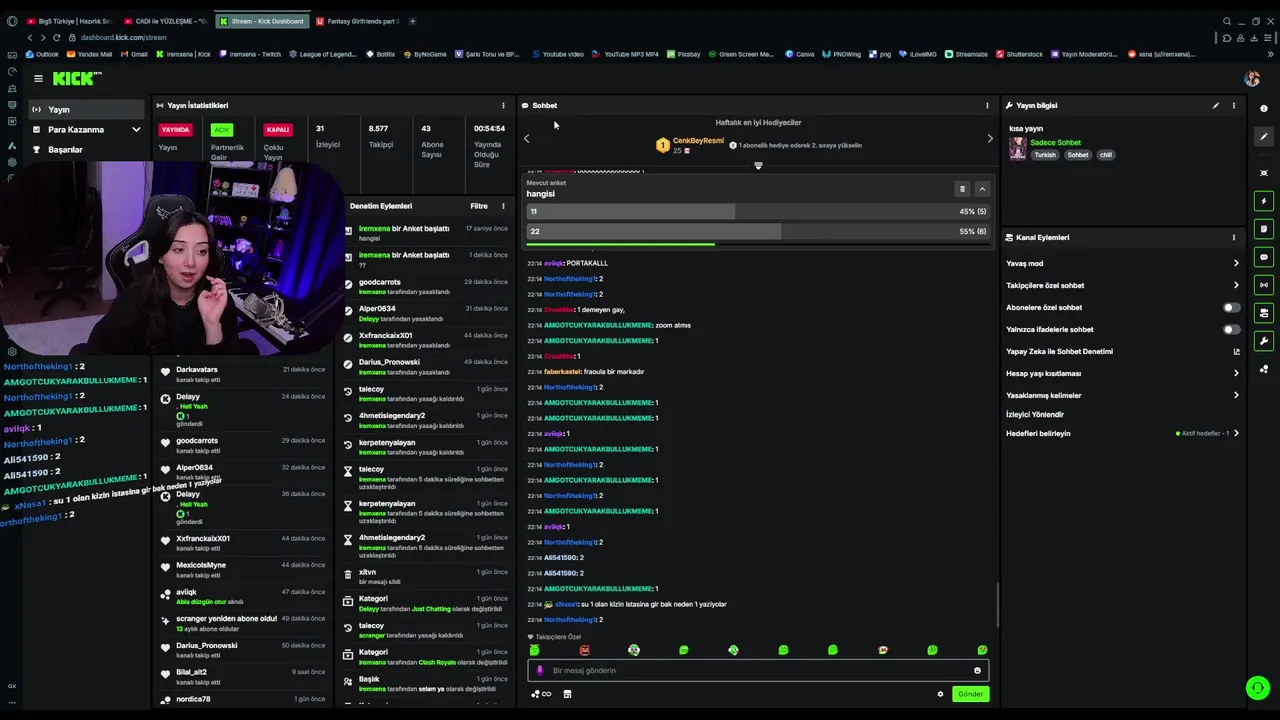Open AI chat moderation external link icon

(1236, 352)
